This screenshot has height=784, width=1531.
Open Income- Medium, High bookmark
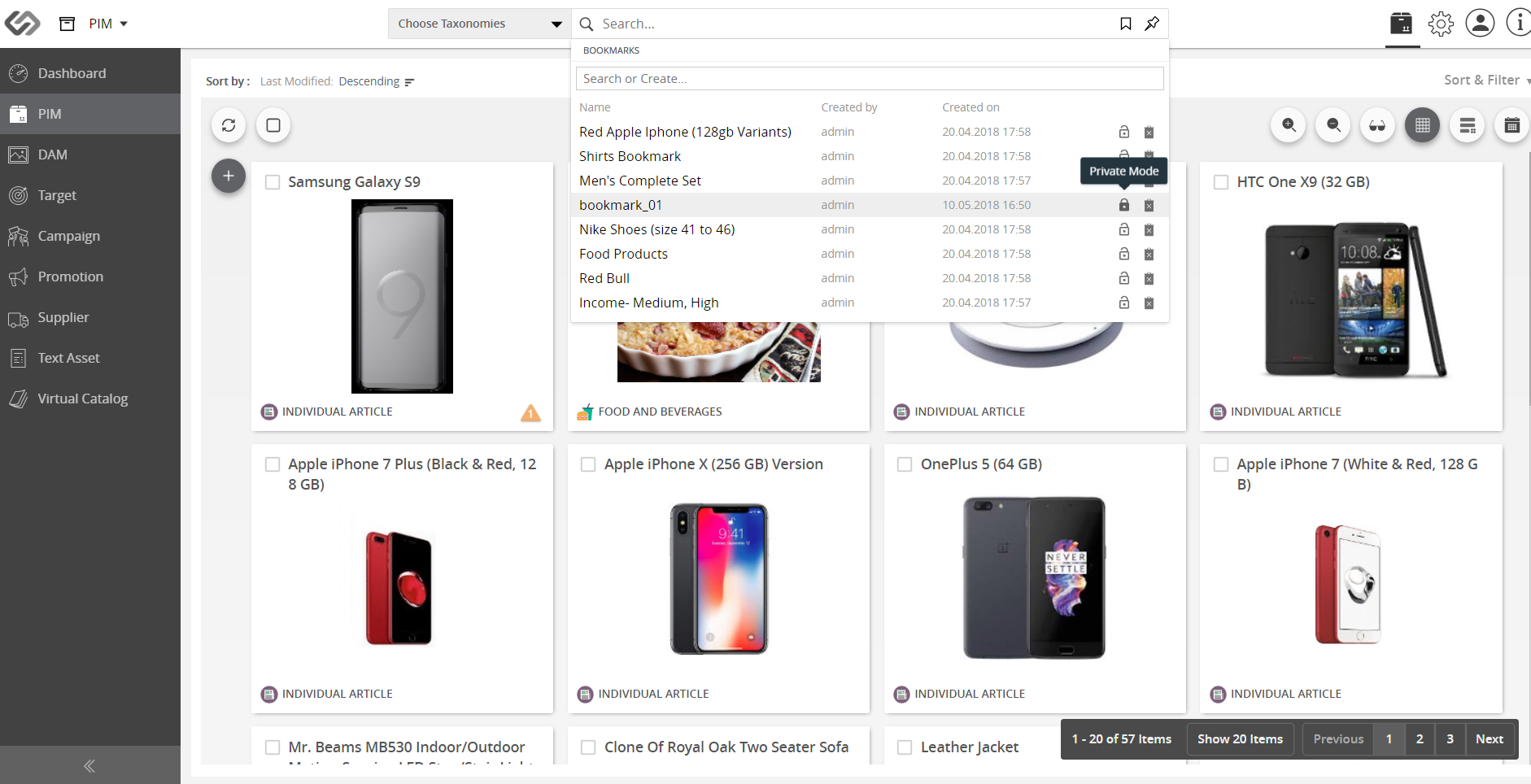[649, 303]
